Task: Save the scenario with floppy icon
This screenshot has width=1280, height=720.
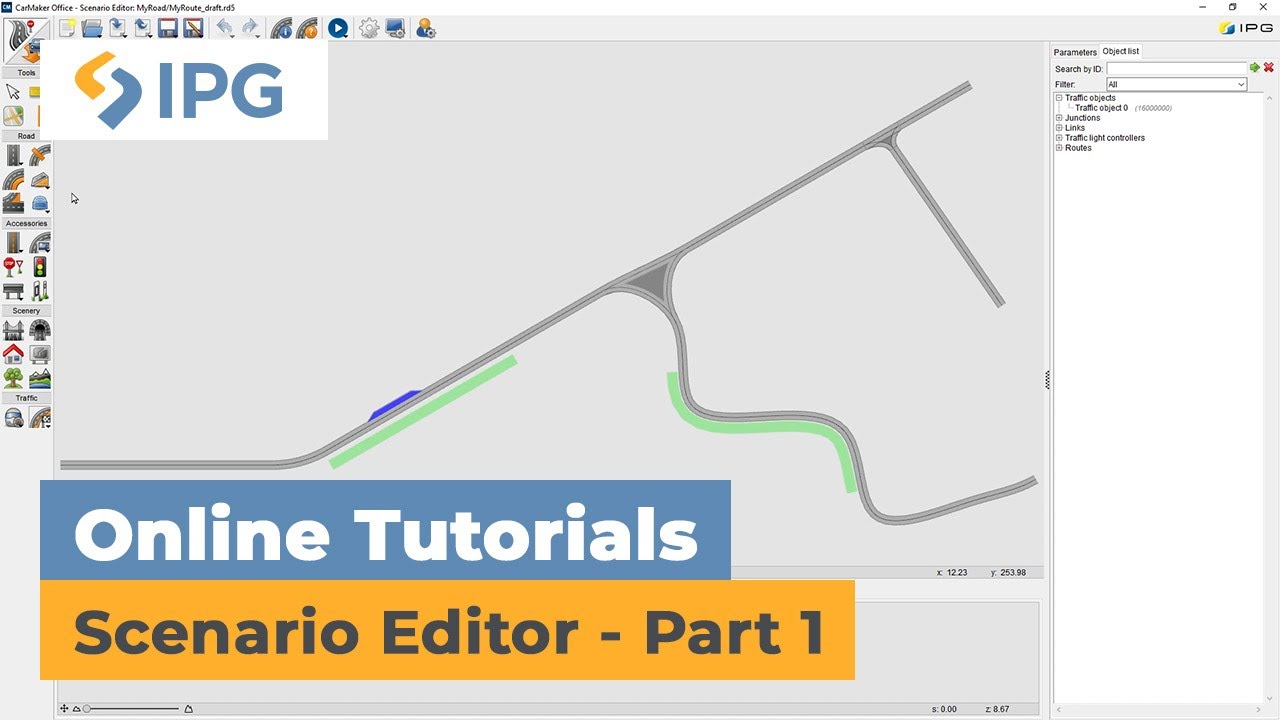Action: point(168,28)
